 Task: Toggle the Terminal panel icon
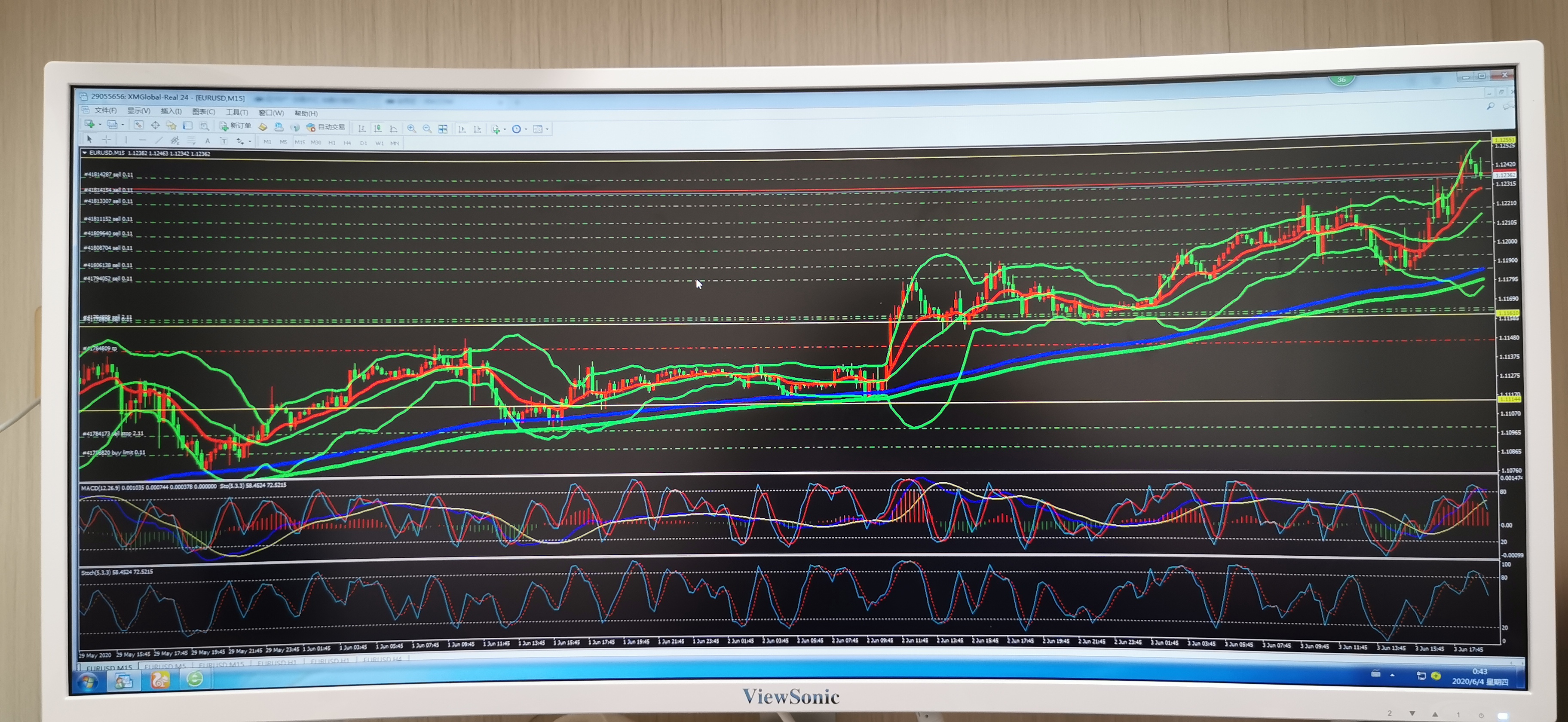(187, 125)
